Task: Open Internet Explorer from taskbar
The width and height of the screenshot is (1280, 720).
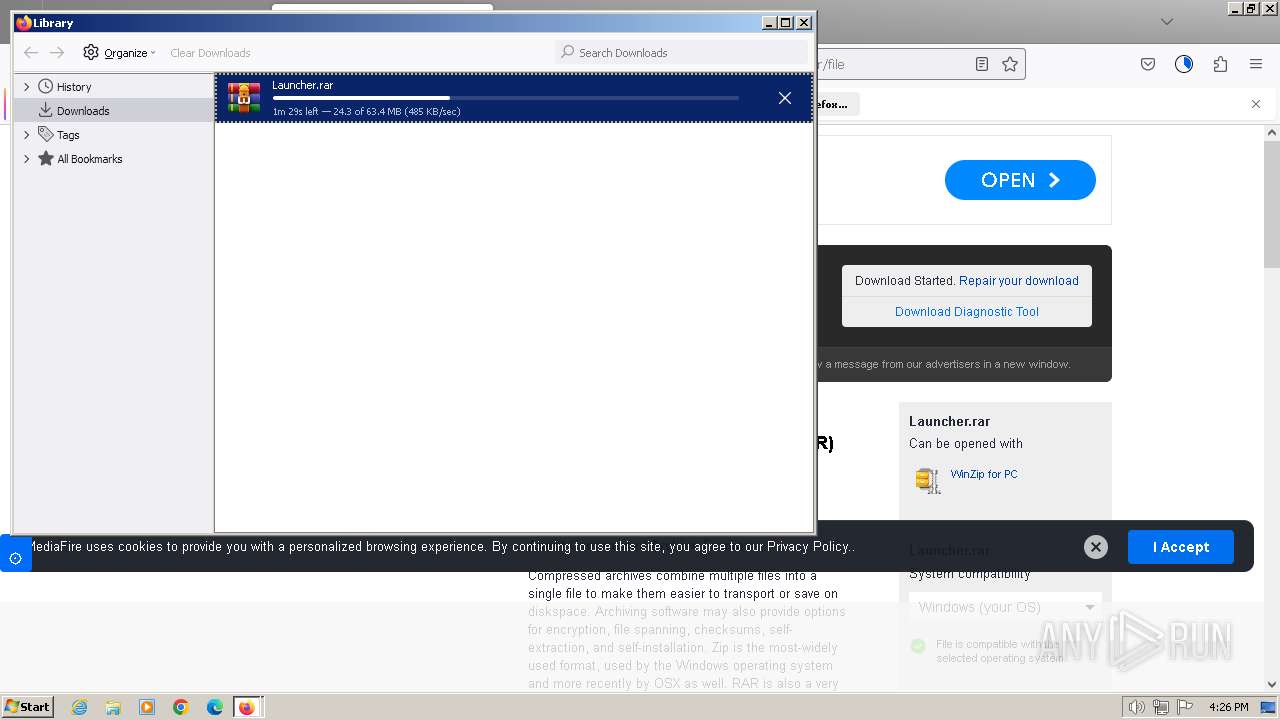Action: tap(79, 707)
